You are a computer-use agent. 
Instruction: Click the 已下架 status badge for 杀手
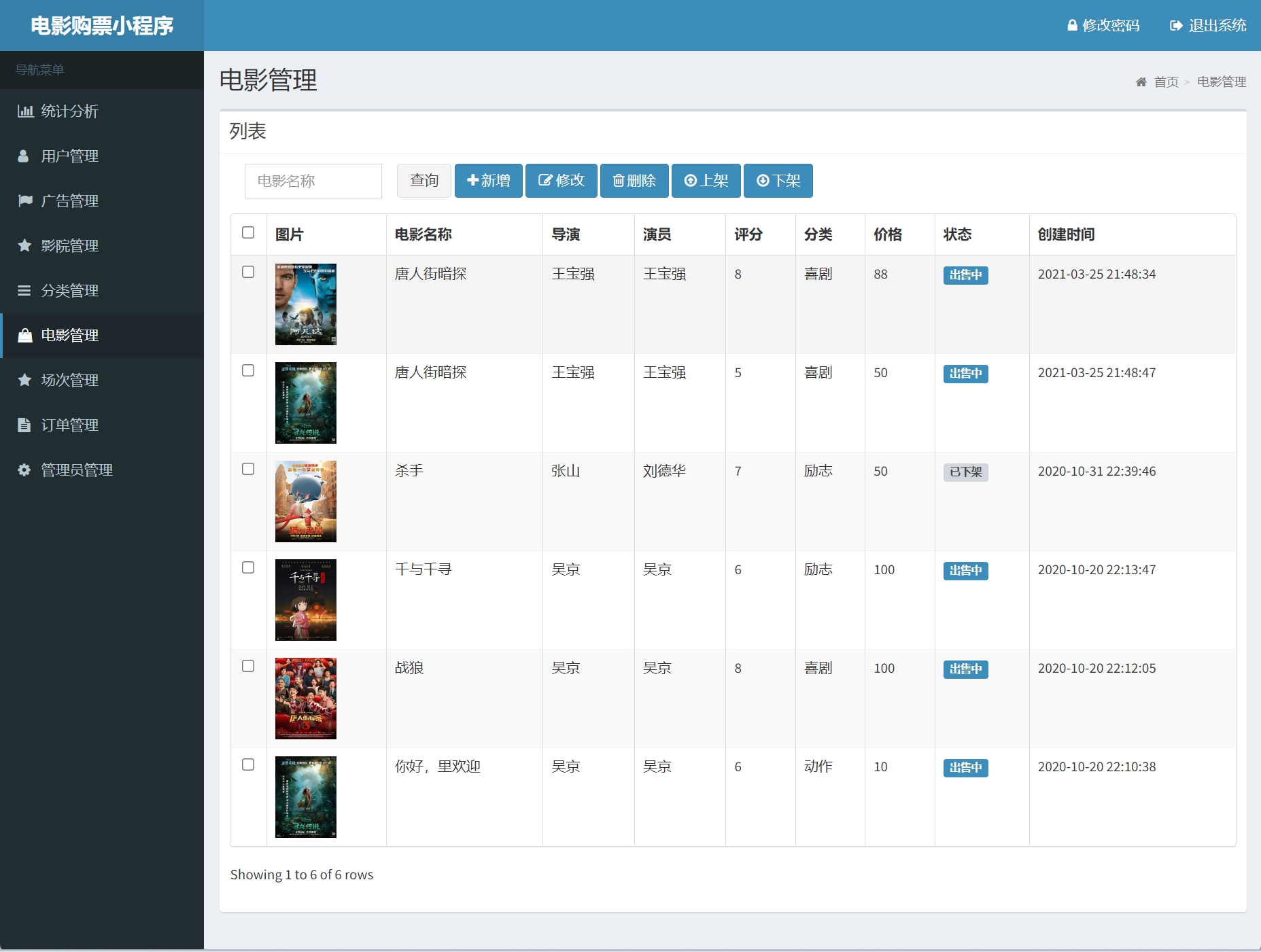(x=966, y=472)
